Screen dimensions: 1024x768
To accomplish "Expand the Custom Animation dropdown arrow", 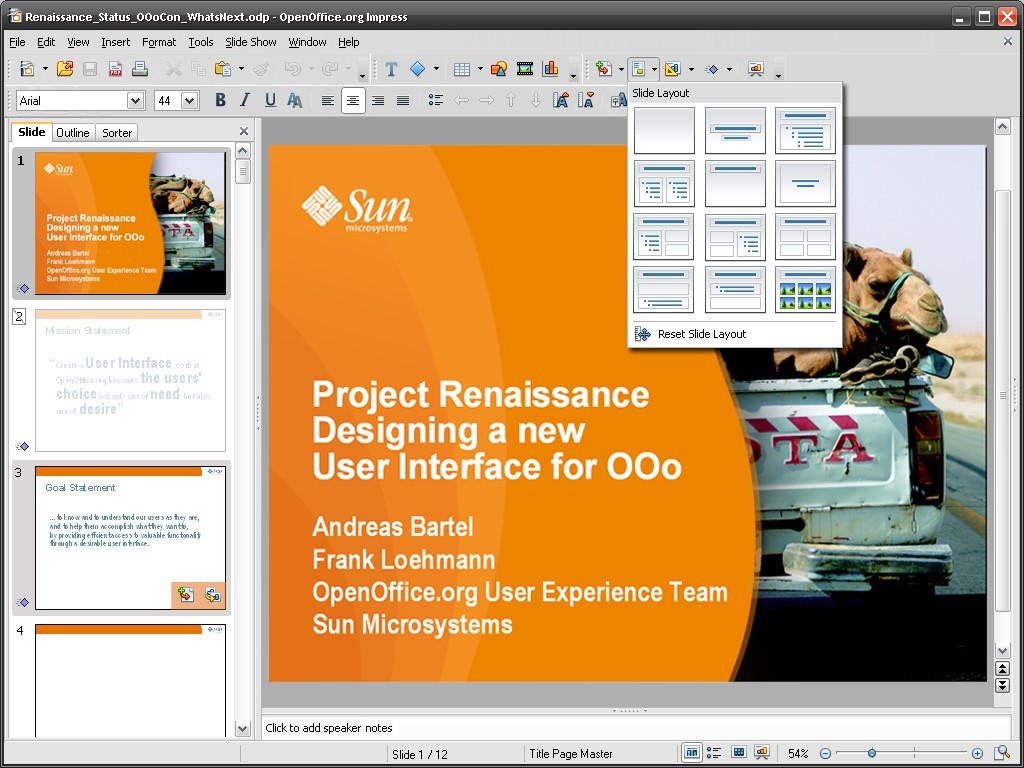I will (729, 69).
